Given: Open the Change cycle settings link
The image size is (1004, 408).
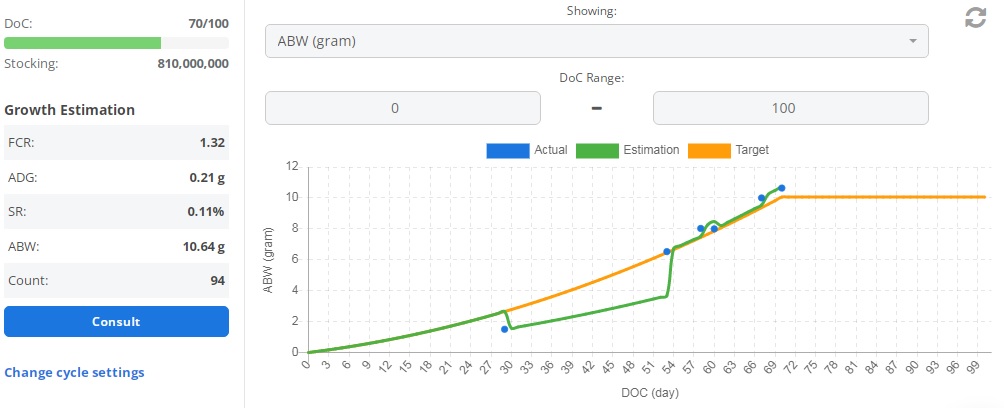Looking at the screenshot, I should [x=74, y=373].
